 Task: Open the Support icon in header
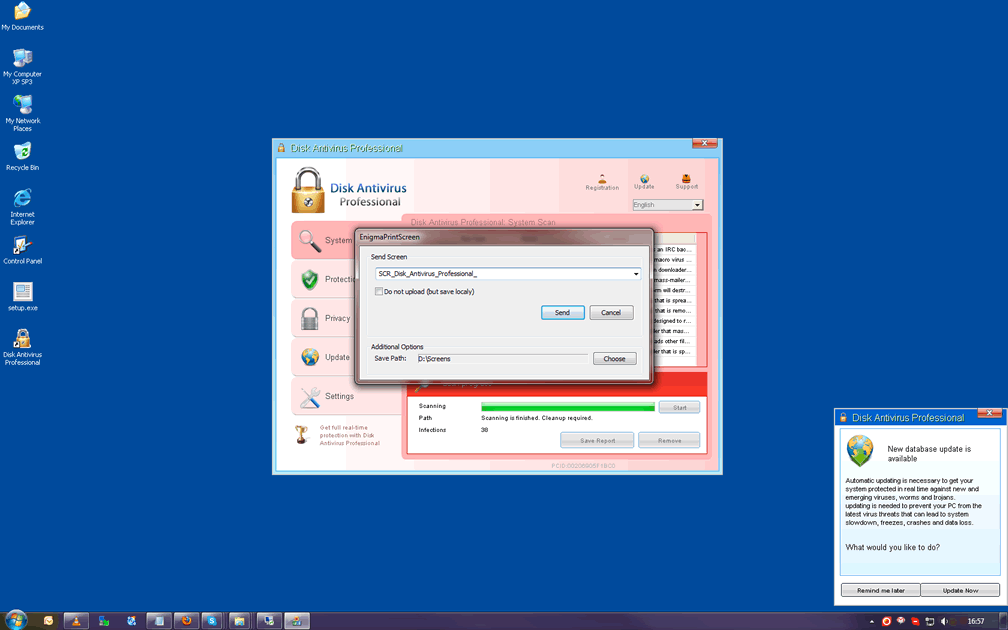click(x=686, y=179)
